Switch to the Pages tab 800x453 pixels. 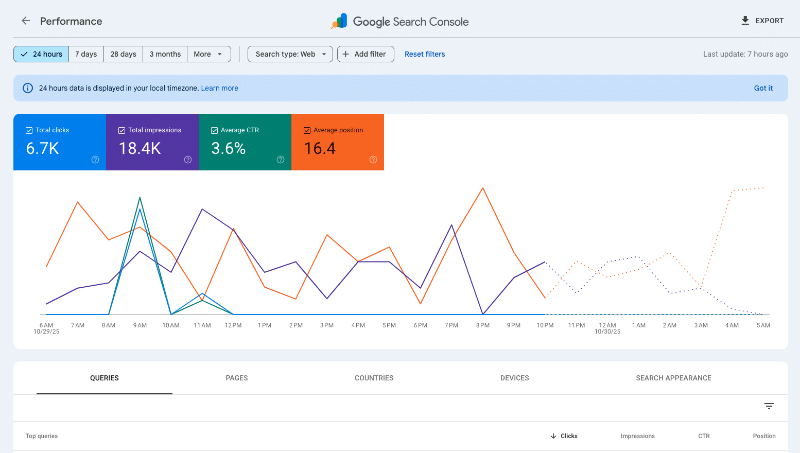coord(237,378)
